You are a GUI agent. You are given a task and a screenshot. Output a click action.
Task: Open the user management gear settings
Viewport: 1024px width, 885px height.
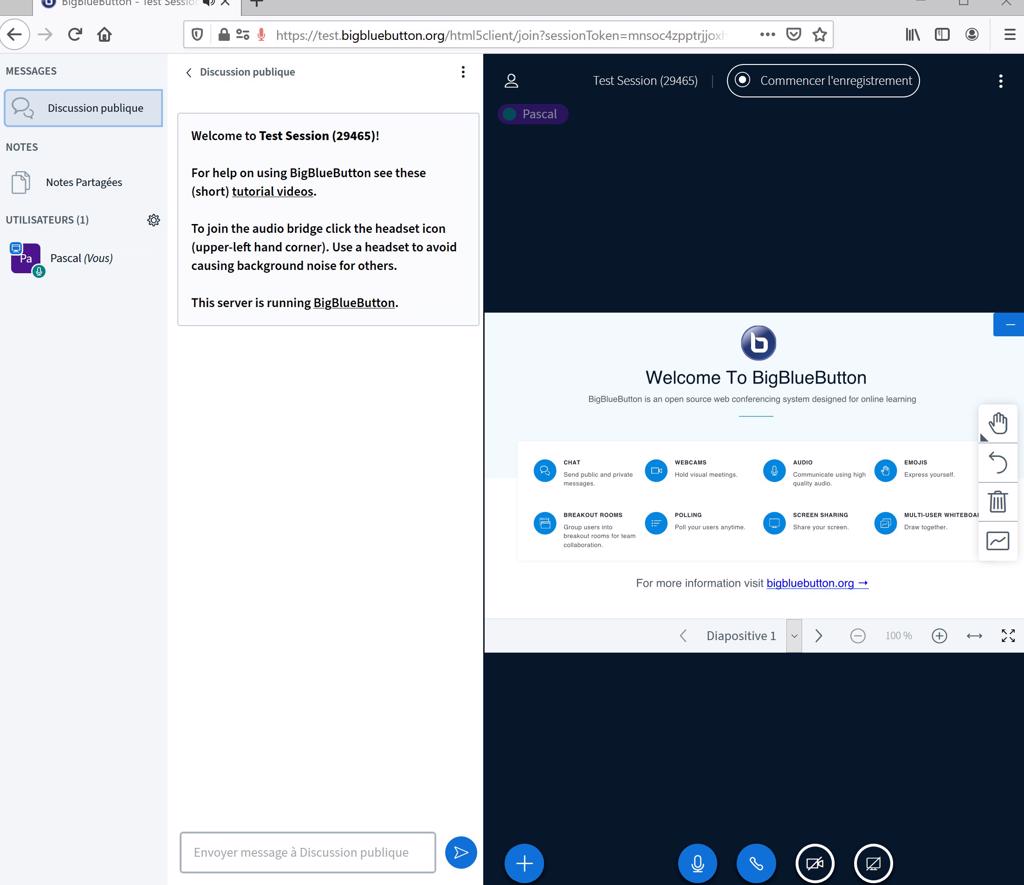tap(153, 220)
